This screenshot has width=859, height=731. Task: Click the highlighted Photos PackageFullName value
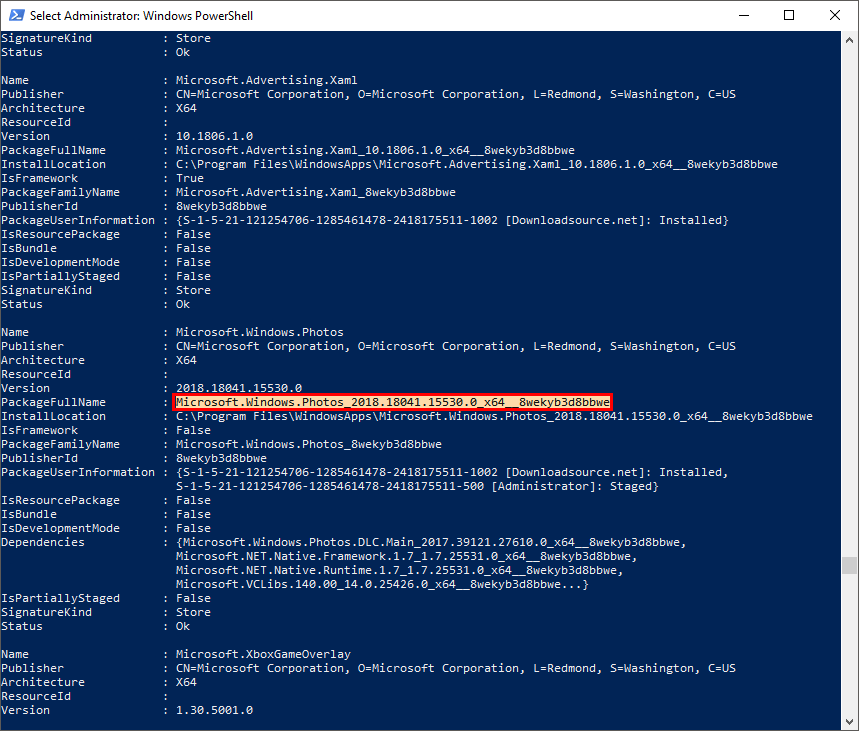coord(392,402)
